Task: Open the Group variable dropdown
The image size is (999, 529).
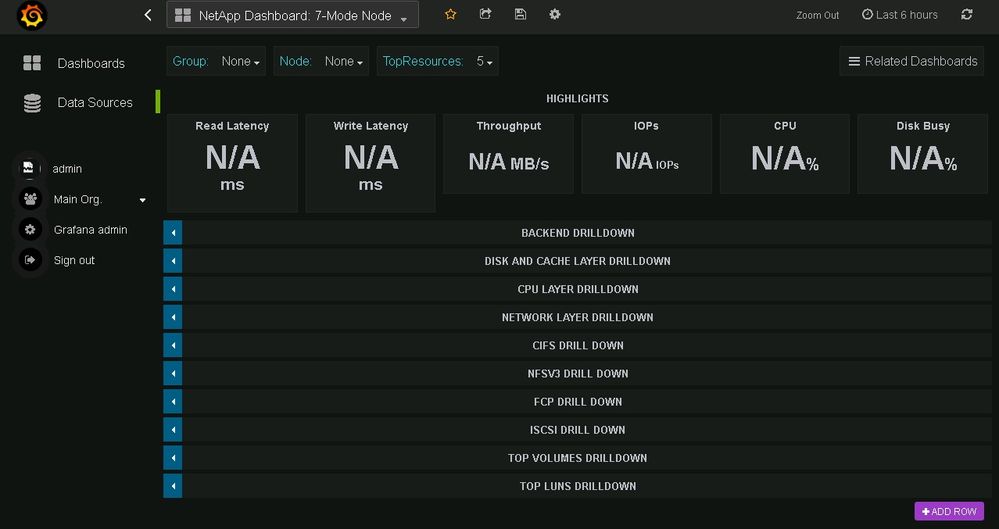Action: (240, 62)
